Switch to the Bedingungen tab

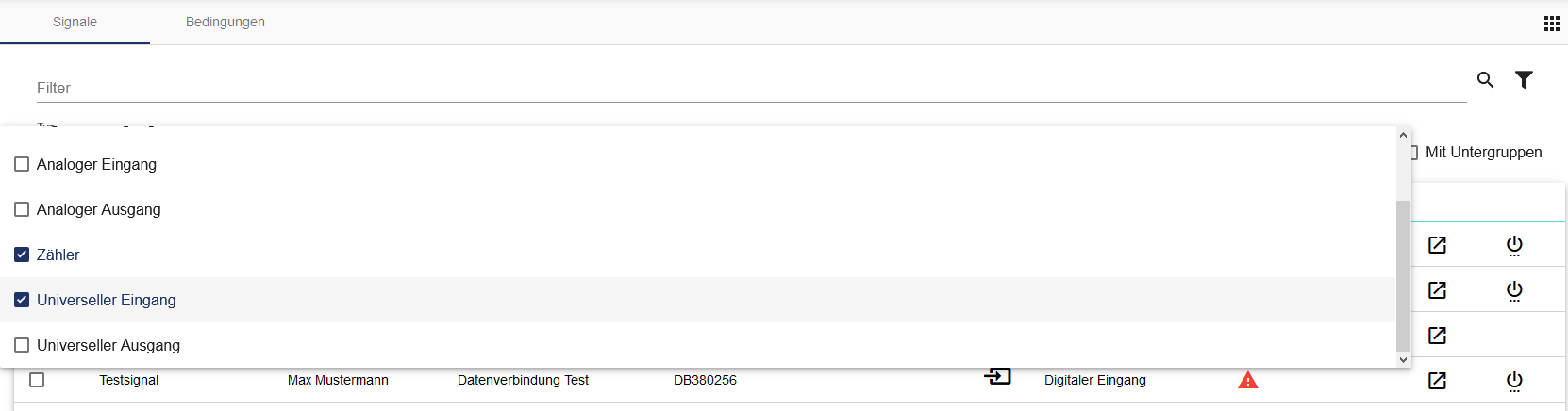coord(225,22)
